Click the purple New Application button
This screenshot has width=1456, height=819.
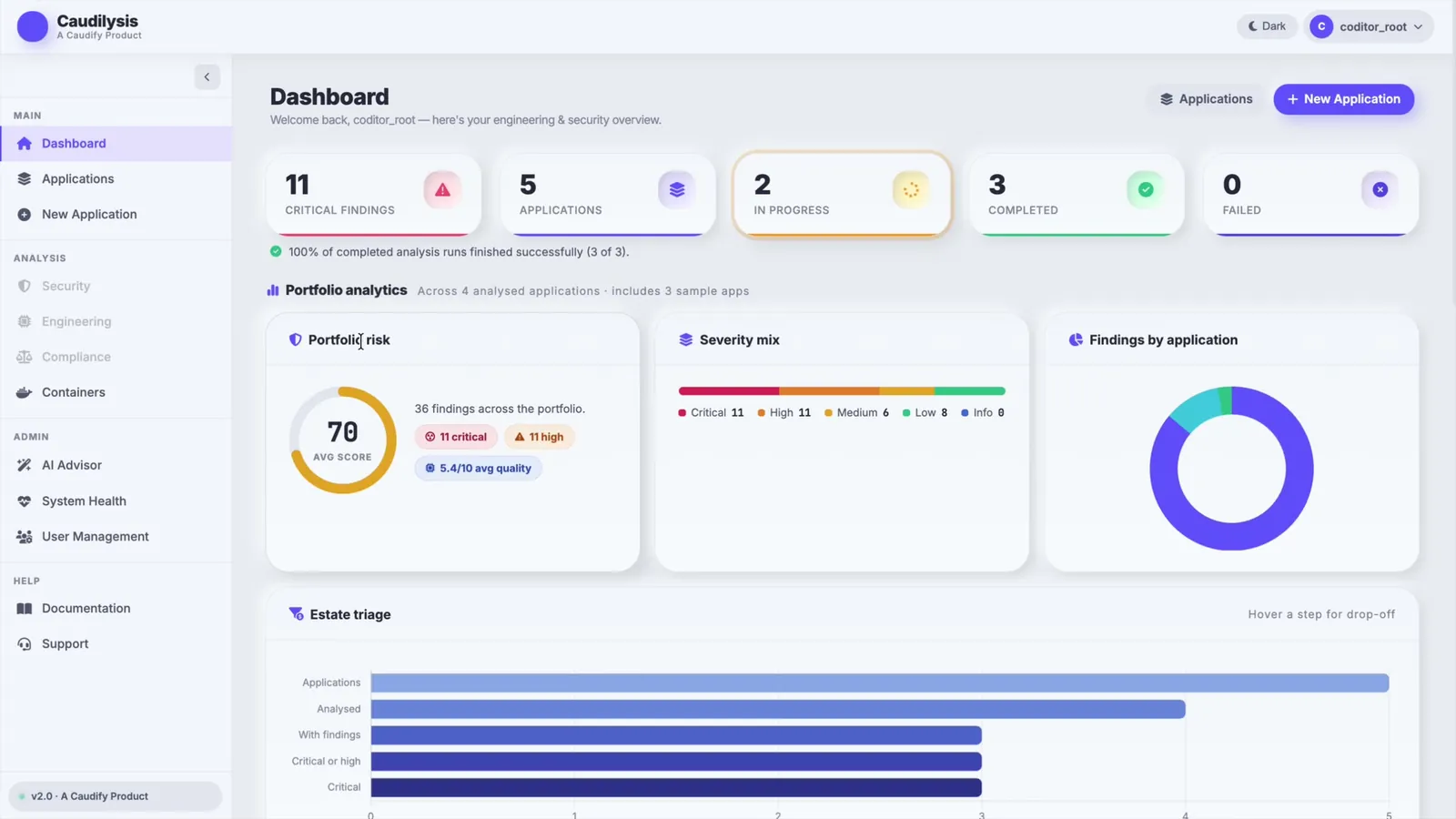coord(1343,99)
